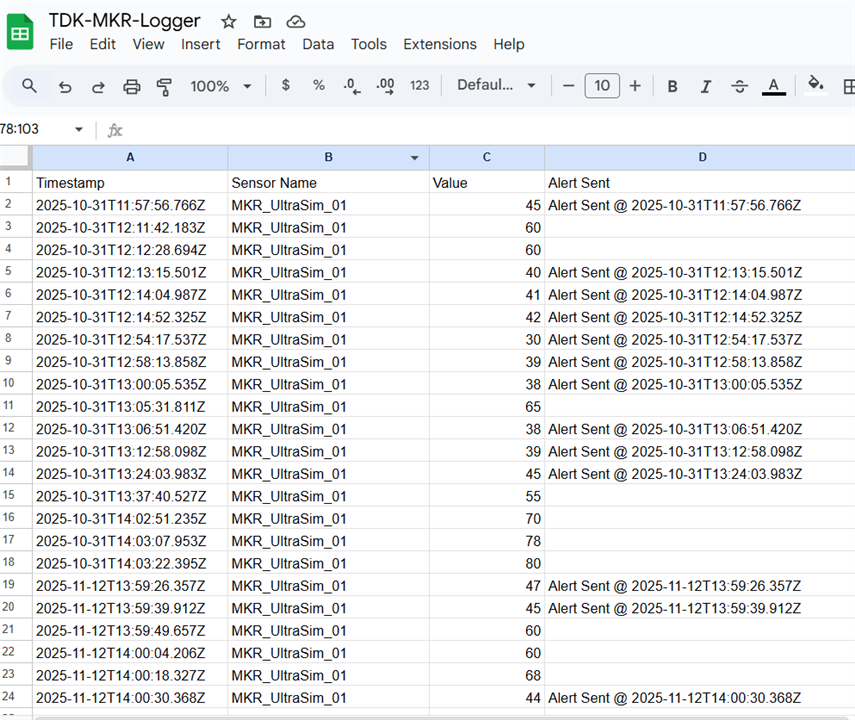
Task: Select Alert Sent @ 2025-11-12T14:00:30.368Z cell
Action: click(700, 697)
